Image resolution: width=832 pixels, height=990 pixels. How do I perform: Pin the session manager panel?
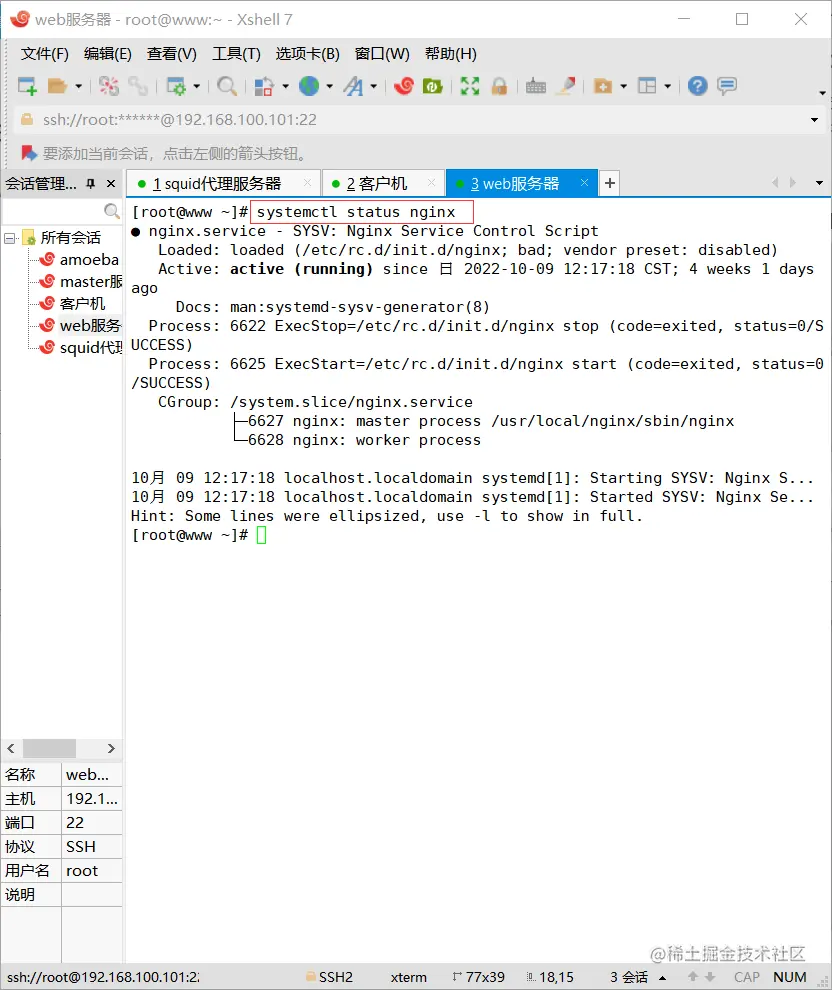(x=91, y=183)
